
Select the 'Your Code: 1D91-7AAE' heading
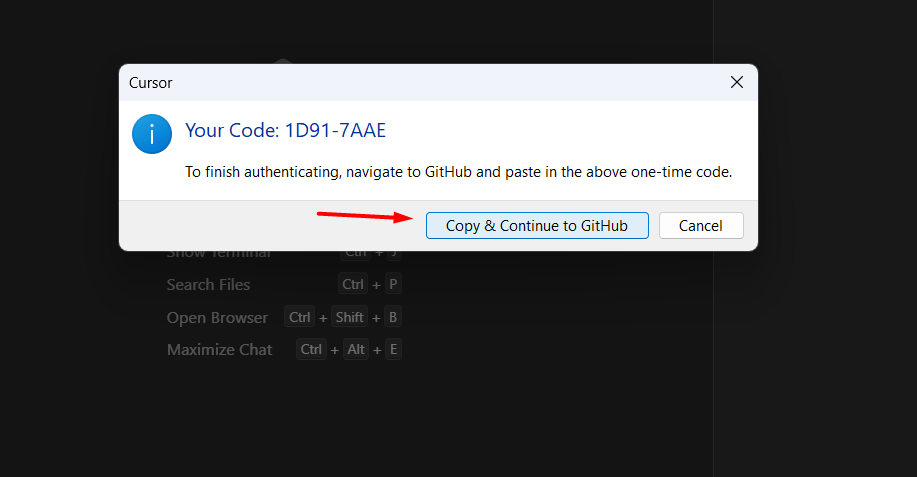coord(285,130)
